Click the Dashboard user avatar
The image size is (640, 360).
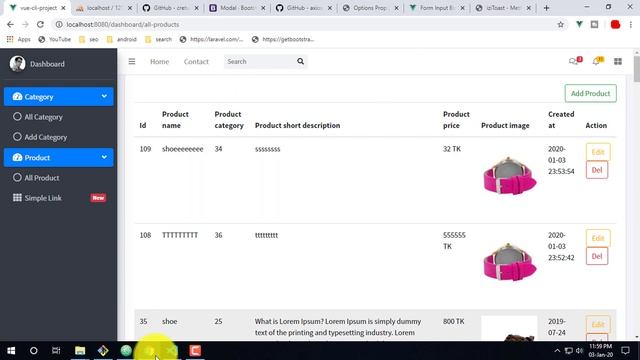18,64
